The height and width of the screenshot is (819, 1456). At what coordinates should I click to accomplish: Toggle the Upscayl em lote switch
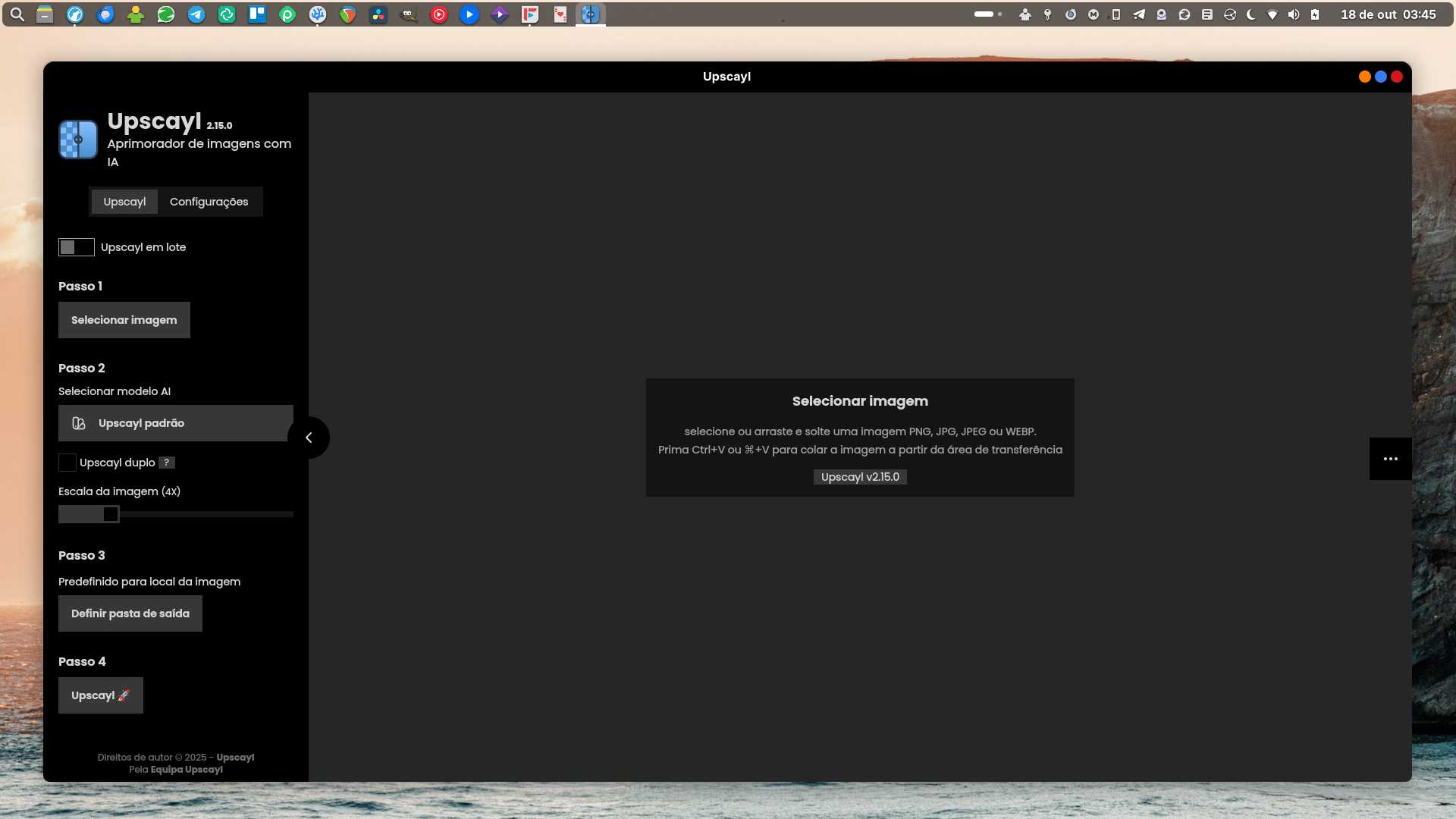[x=77, y=247]
